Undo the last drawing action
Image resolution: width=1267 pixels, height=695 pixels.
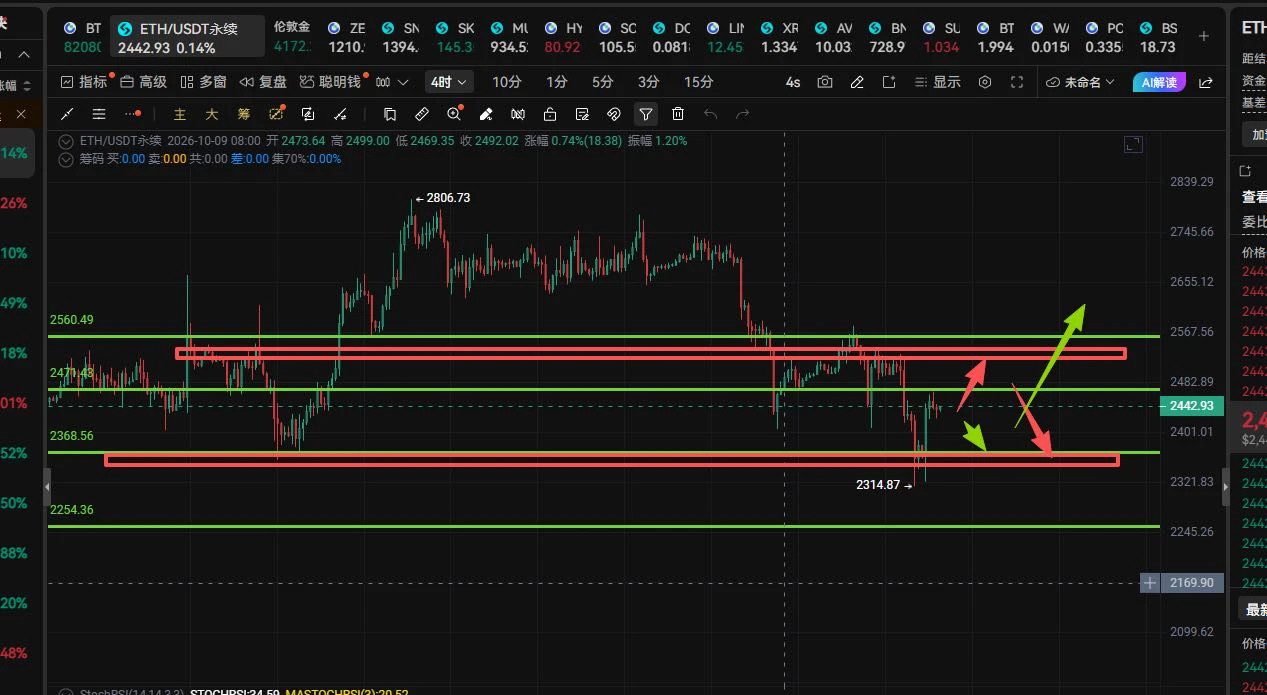point(710,114)
